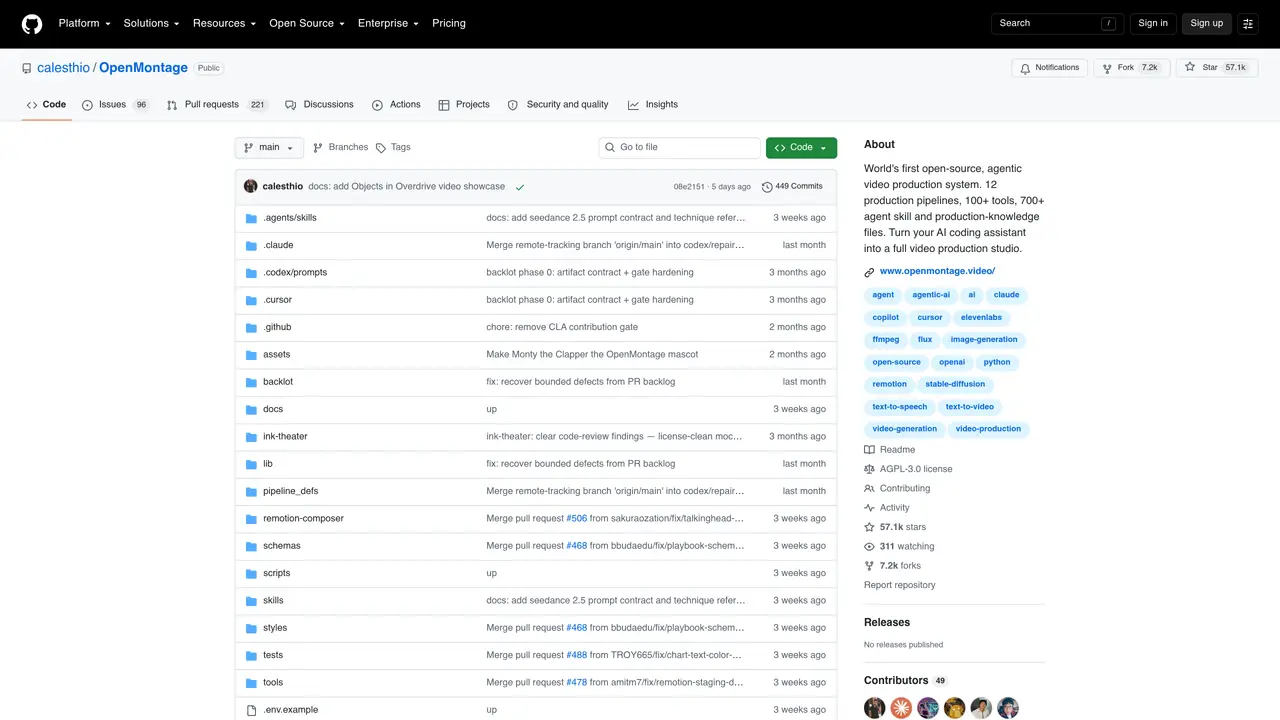Image resolution: width=1280 pixels, height=720 pixels.
Task: Open pull request #506 link
Action: point(577,518)
